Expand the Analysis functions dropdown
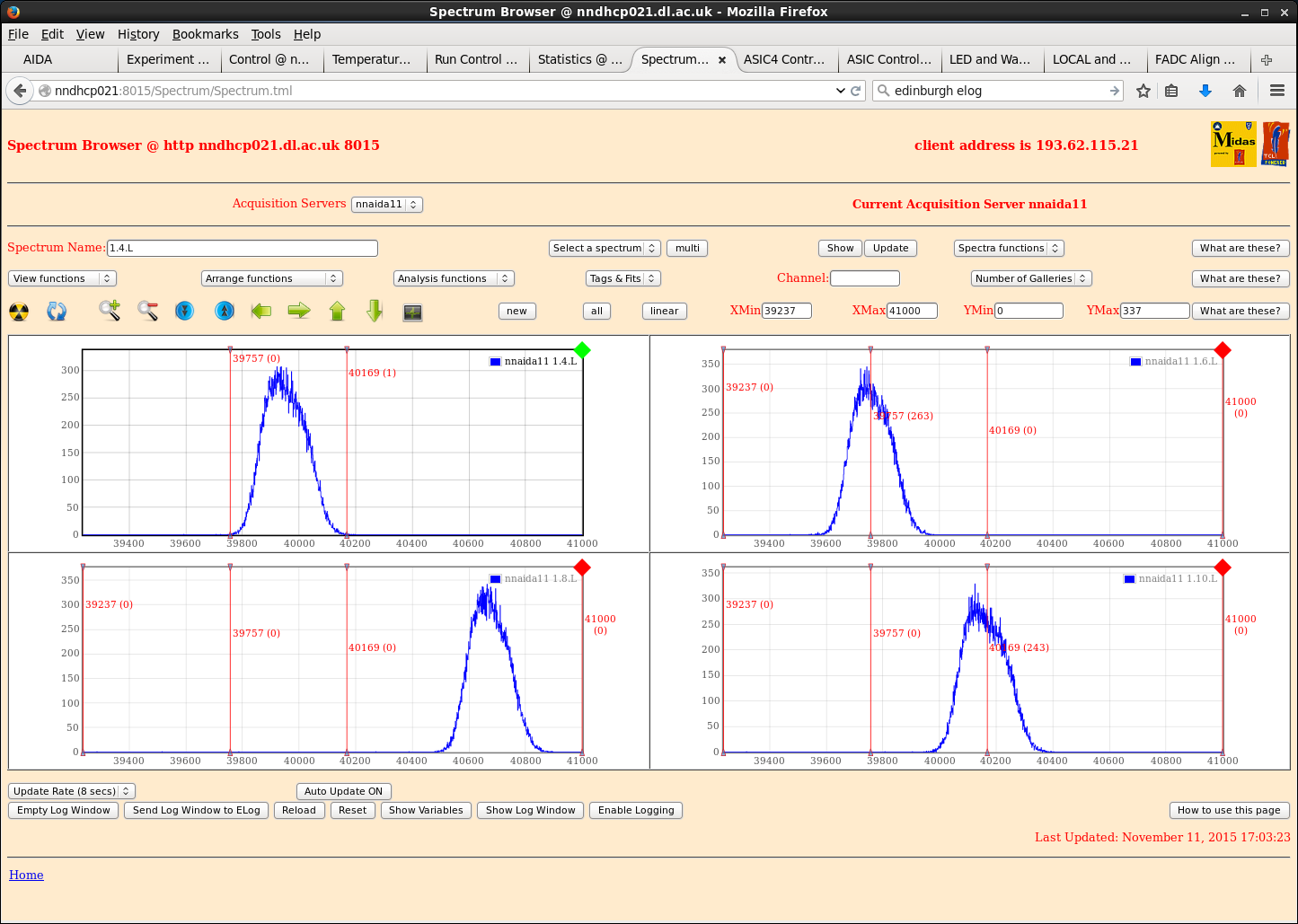This screenshot has height=924, width=1298. click(453, 278)
